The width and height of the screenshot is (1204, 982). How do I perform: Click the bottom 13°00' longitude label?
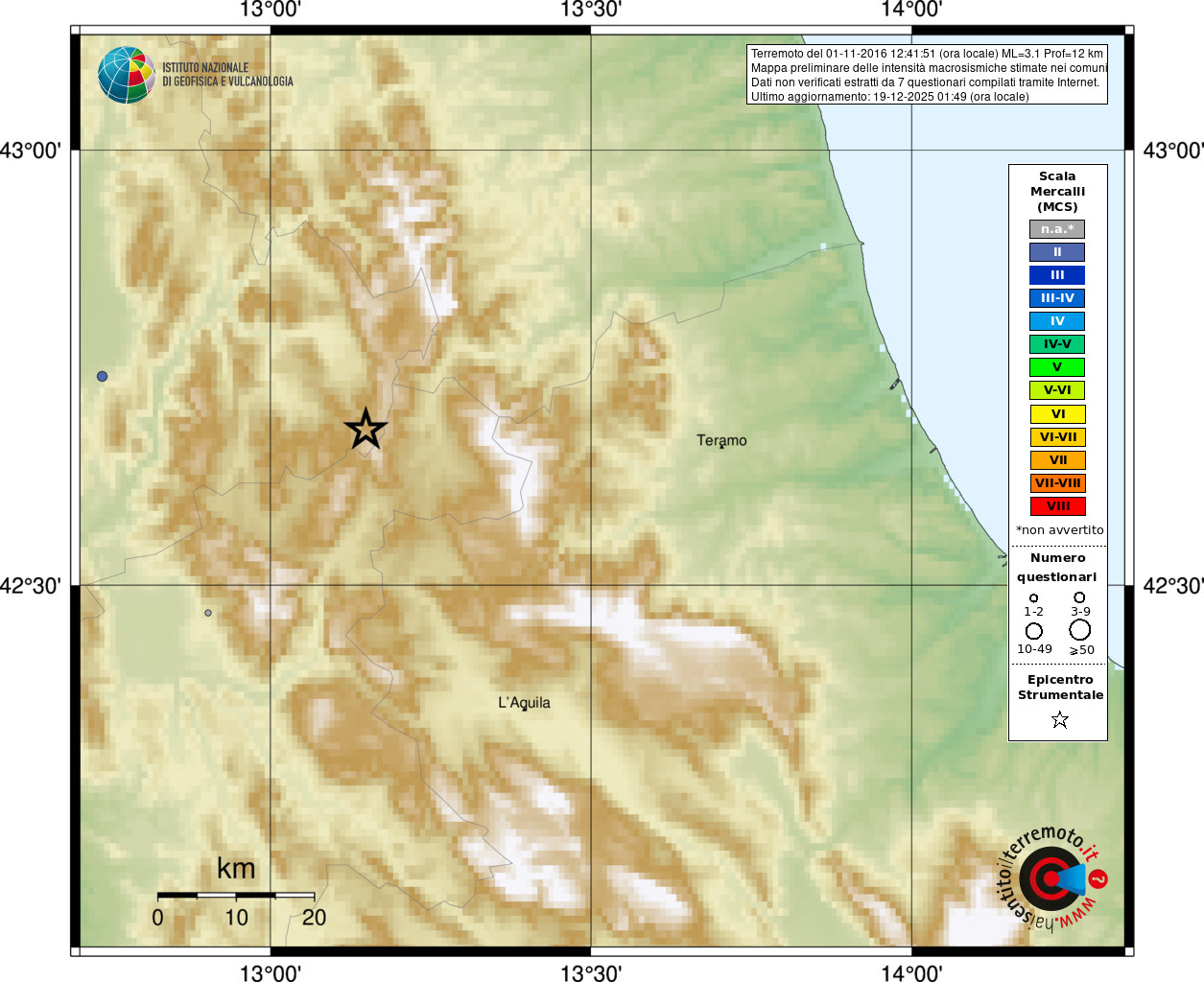click(x=270, y=972)
